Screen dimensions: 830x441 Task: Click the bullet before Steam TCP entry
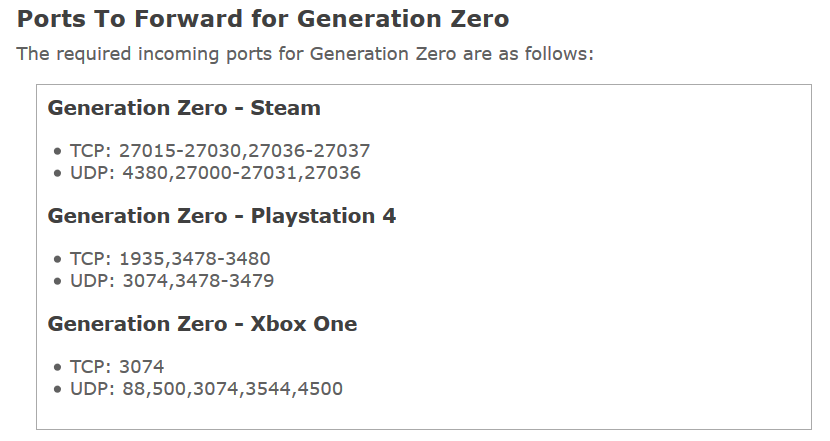tap(58, 152)
